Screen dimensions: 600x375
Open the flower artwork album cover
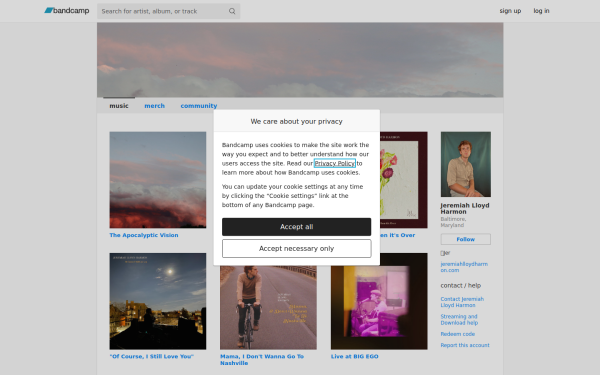click(x=404, y=180)
